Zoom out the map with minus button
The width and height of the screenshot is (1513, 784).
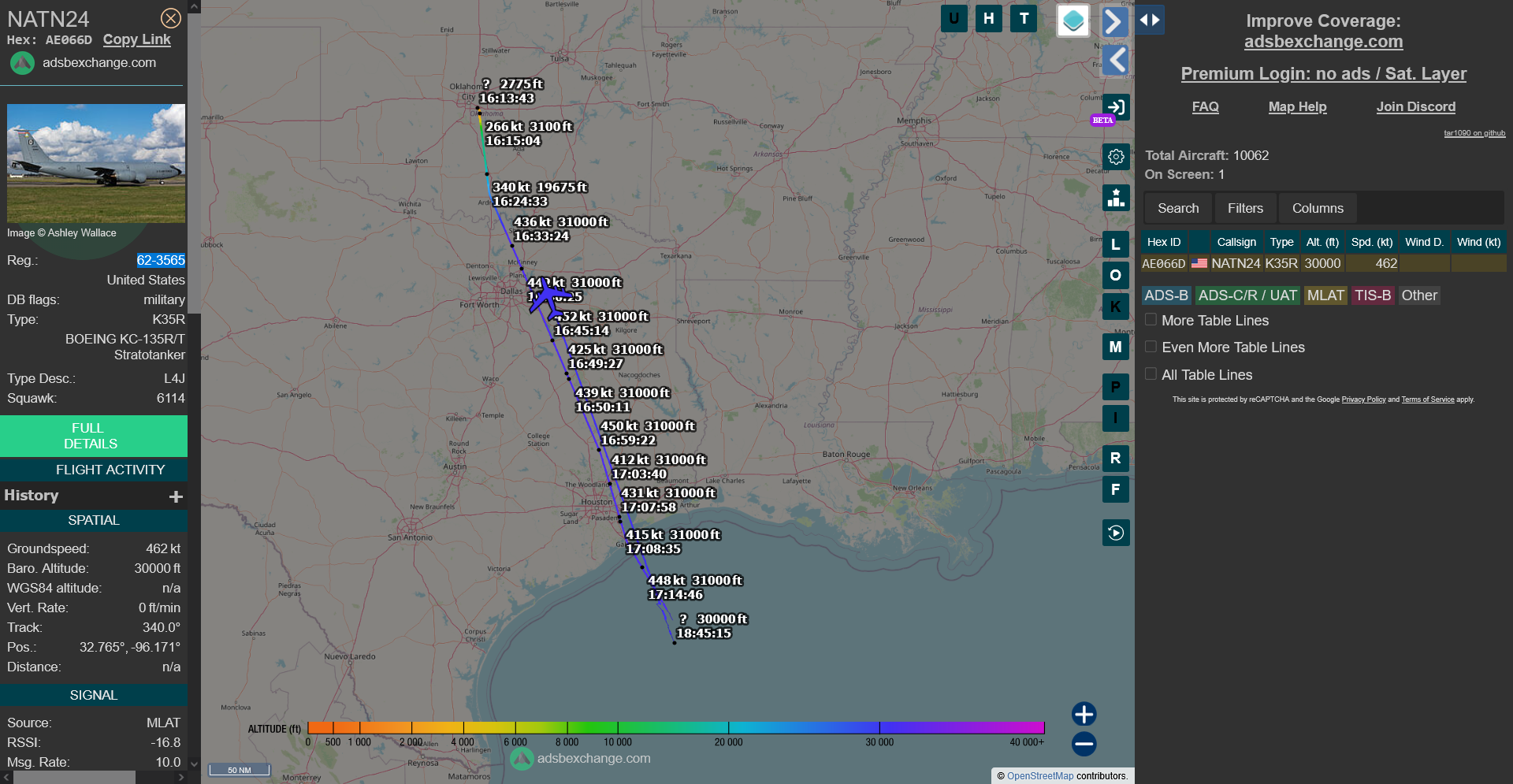click(x=1084, y=744)
